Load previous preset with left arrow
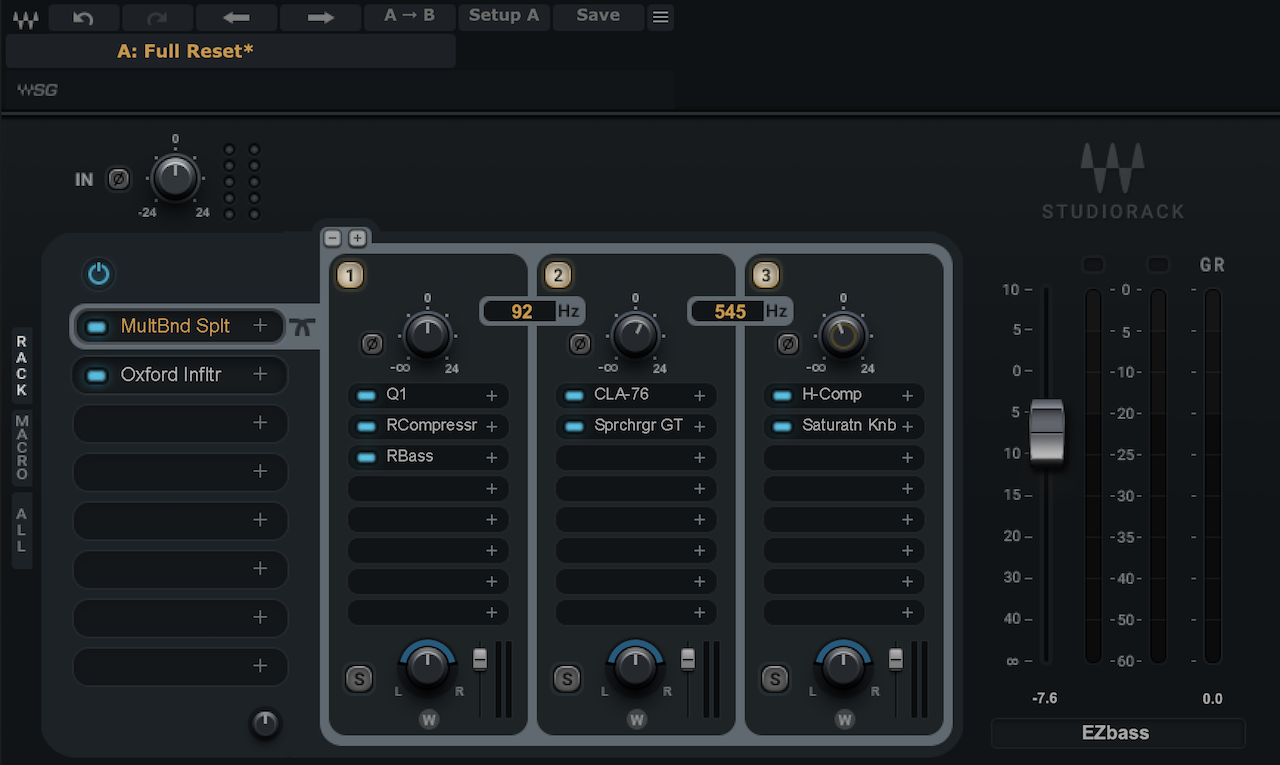Image resolution: width=1280 pixels, height=765 pixels. coord(236,17)
